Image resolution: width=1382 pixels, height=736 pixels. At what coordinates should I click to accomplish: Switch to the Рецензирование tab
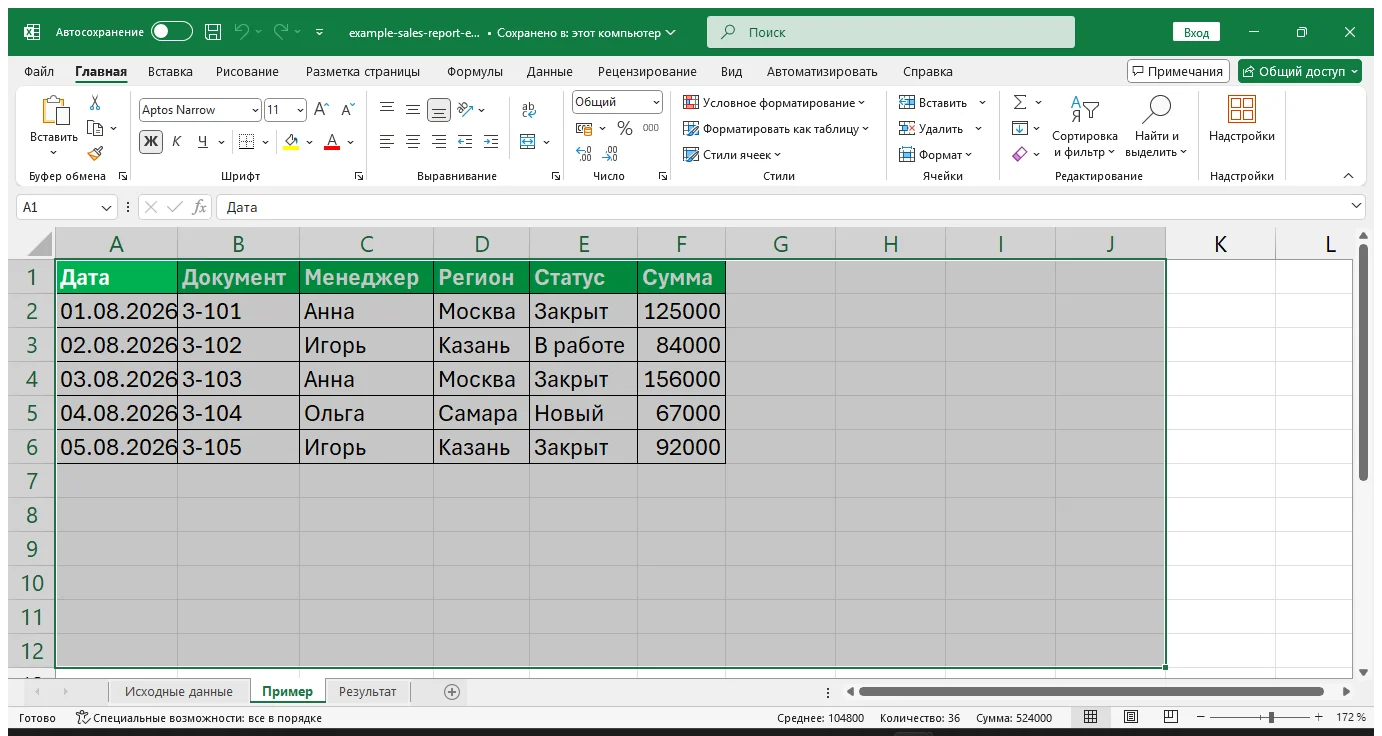(647, 71)
